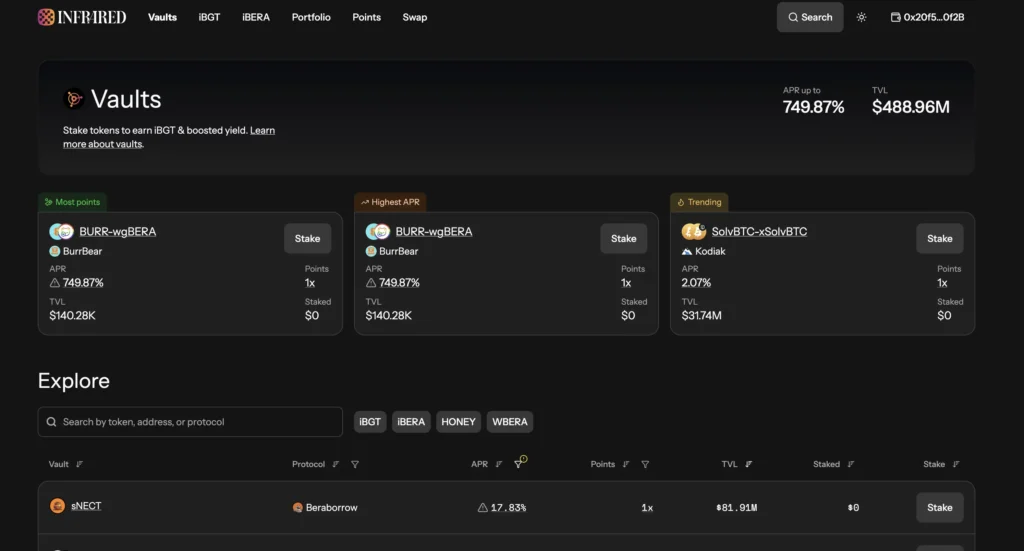Click the Beraborrow protocol icon
The height and width of the screenshot is (551, 1024).
pos(298,507)
